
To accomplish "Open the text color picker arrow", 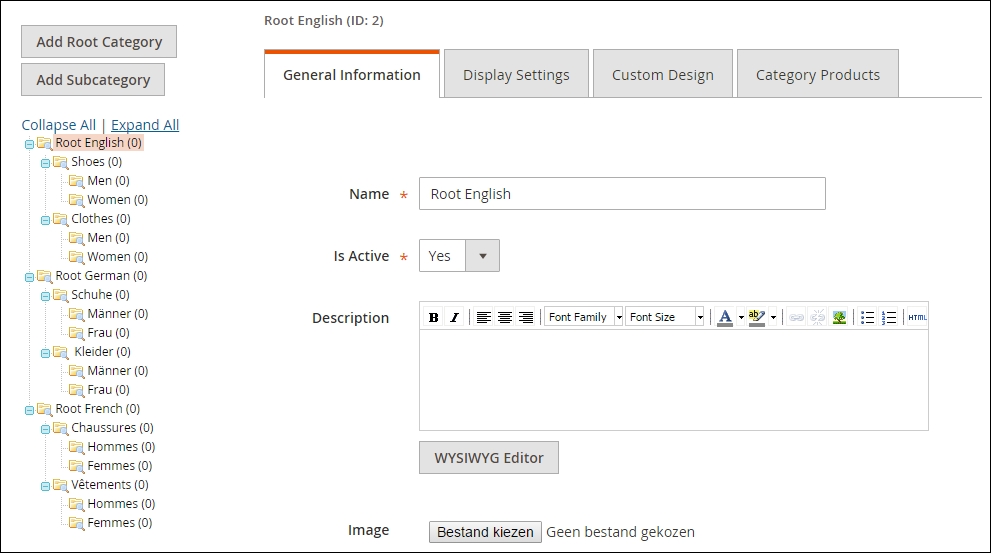I will click(741, 318).
